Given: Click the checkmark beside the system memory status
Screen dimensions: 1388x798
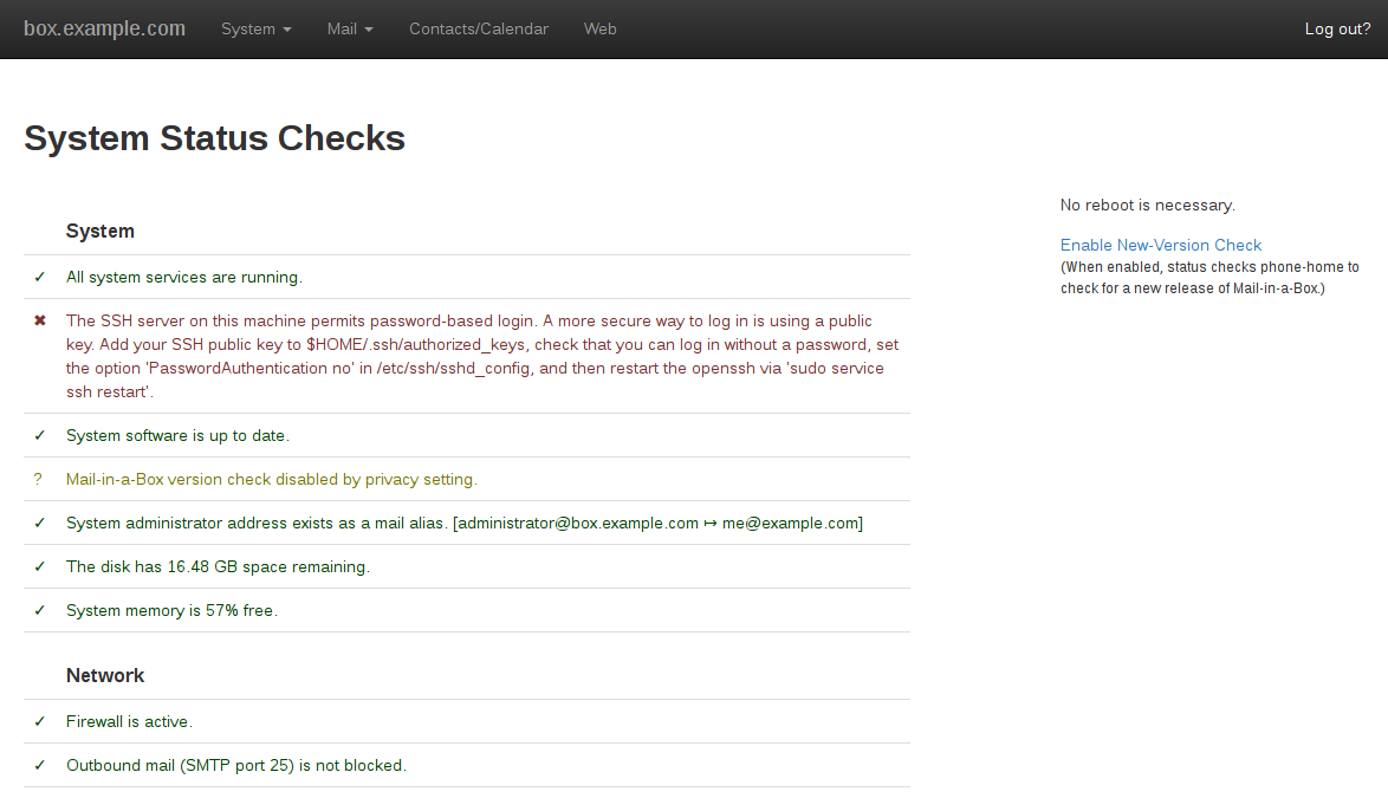Looking at the screenshot, I should coord(38,610).
